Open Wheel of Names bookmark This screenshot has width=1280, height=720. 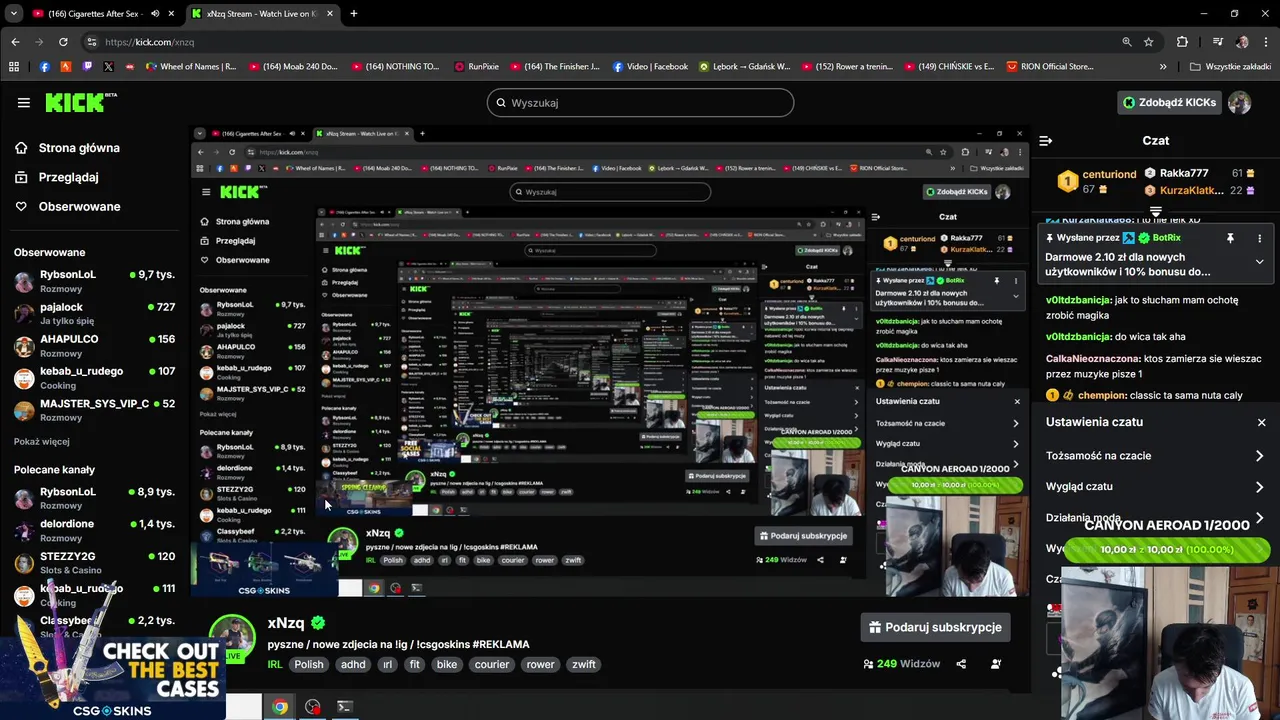pos(191,67)
